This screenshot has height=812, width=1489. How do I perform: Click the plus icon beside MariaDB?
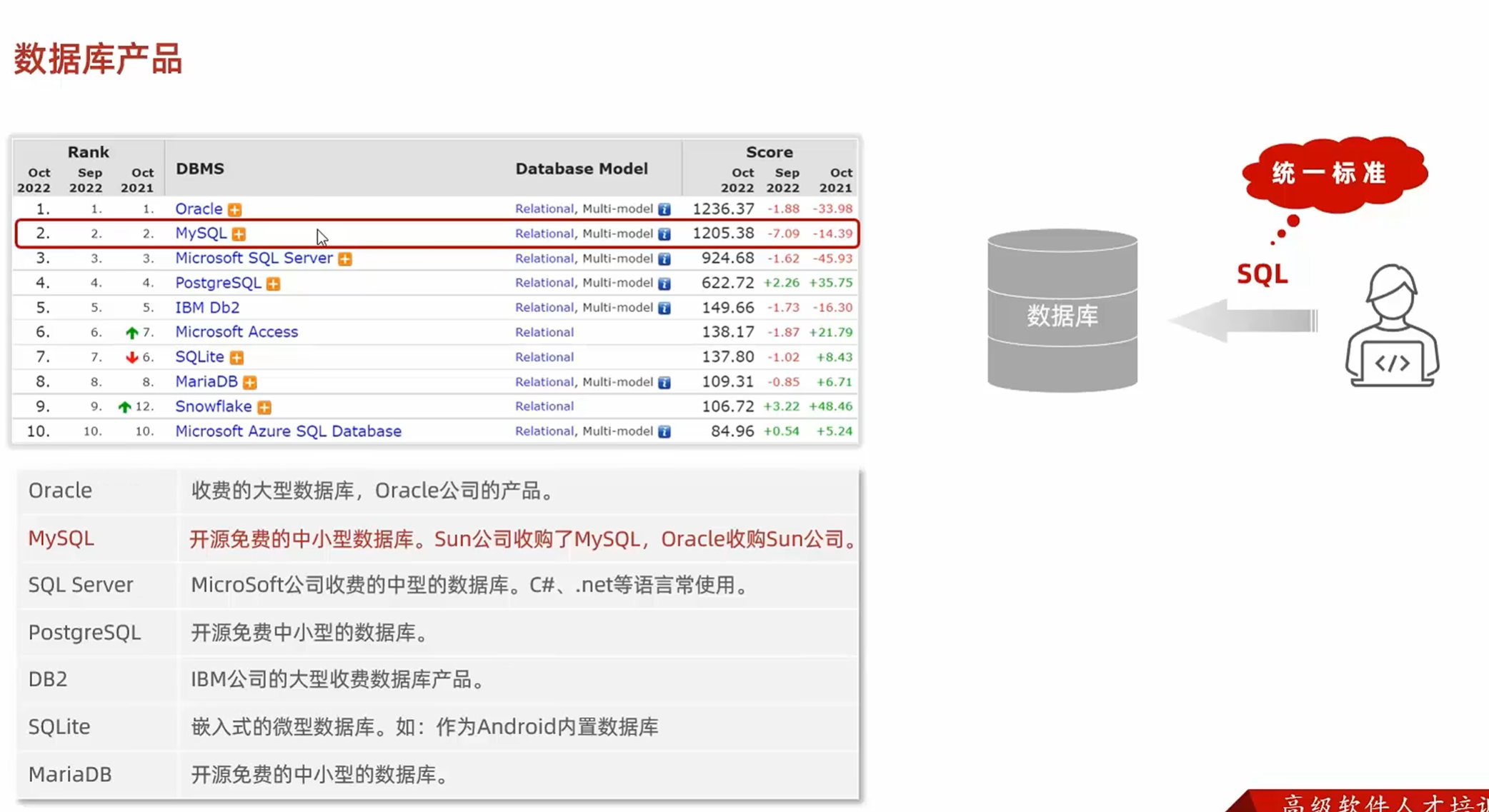249,382
